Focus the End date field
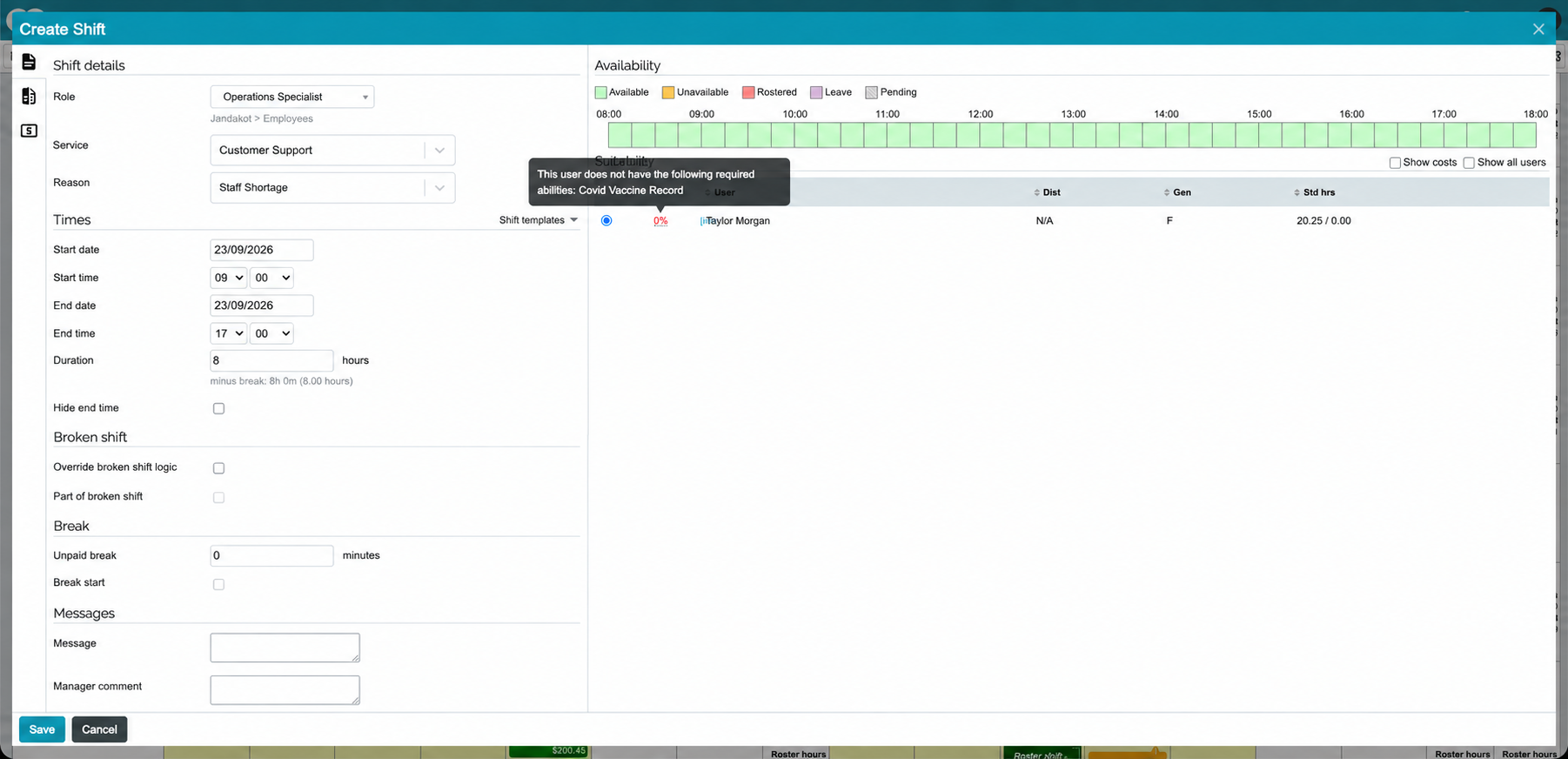 262,306
